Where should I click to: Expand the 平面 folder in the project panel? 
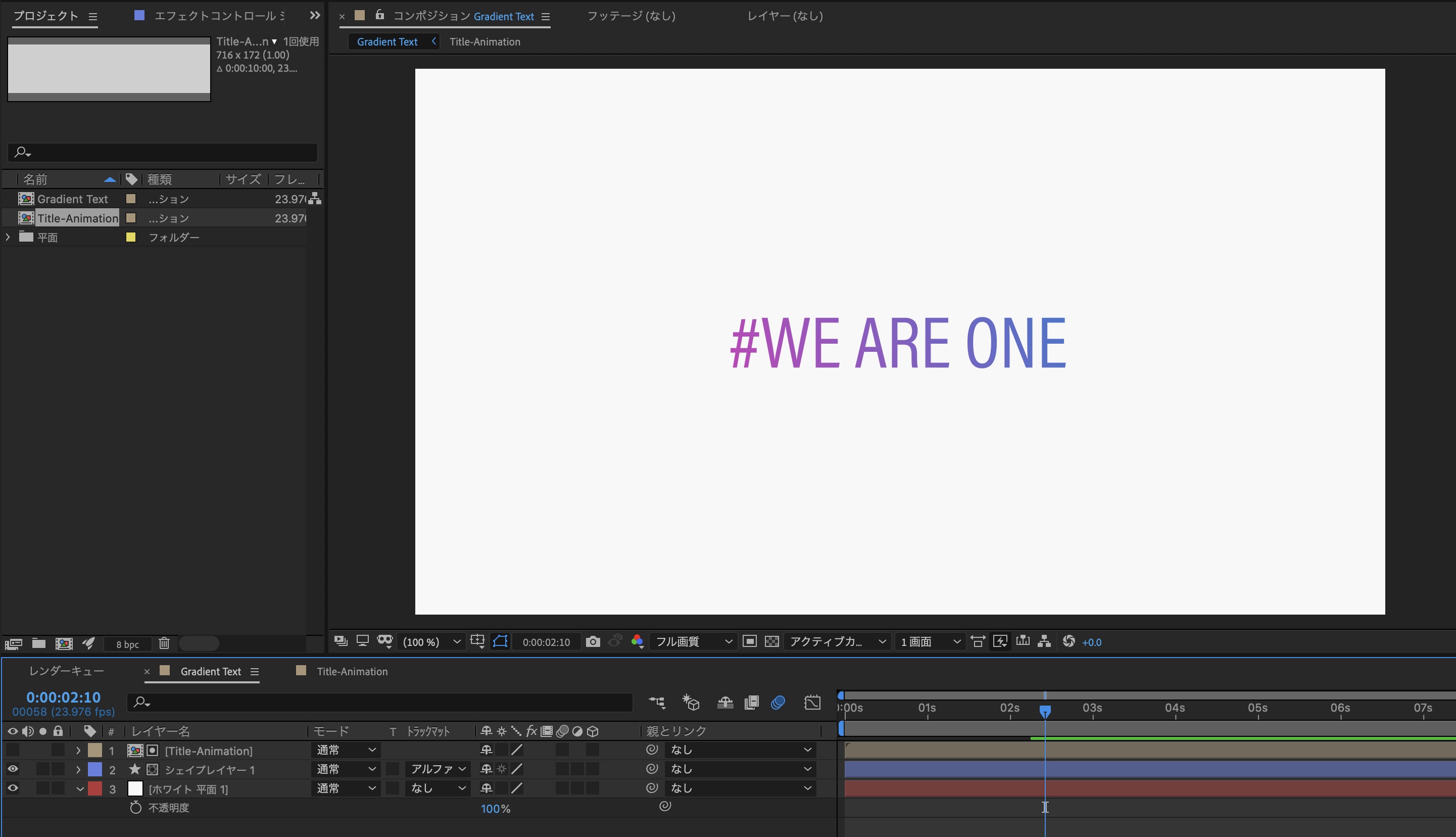[8, 237]
